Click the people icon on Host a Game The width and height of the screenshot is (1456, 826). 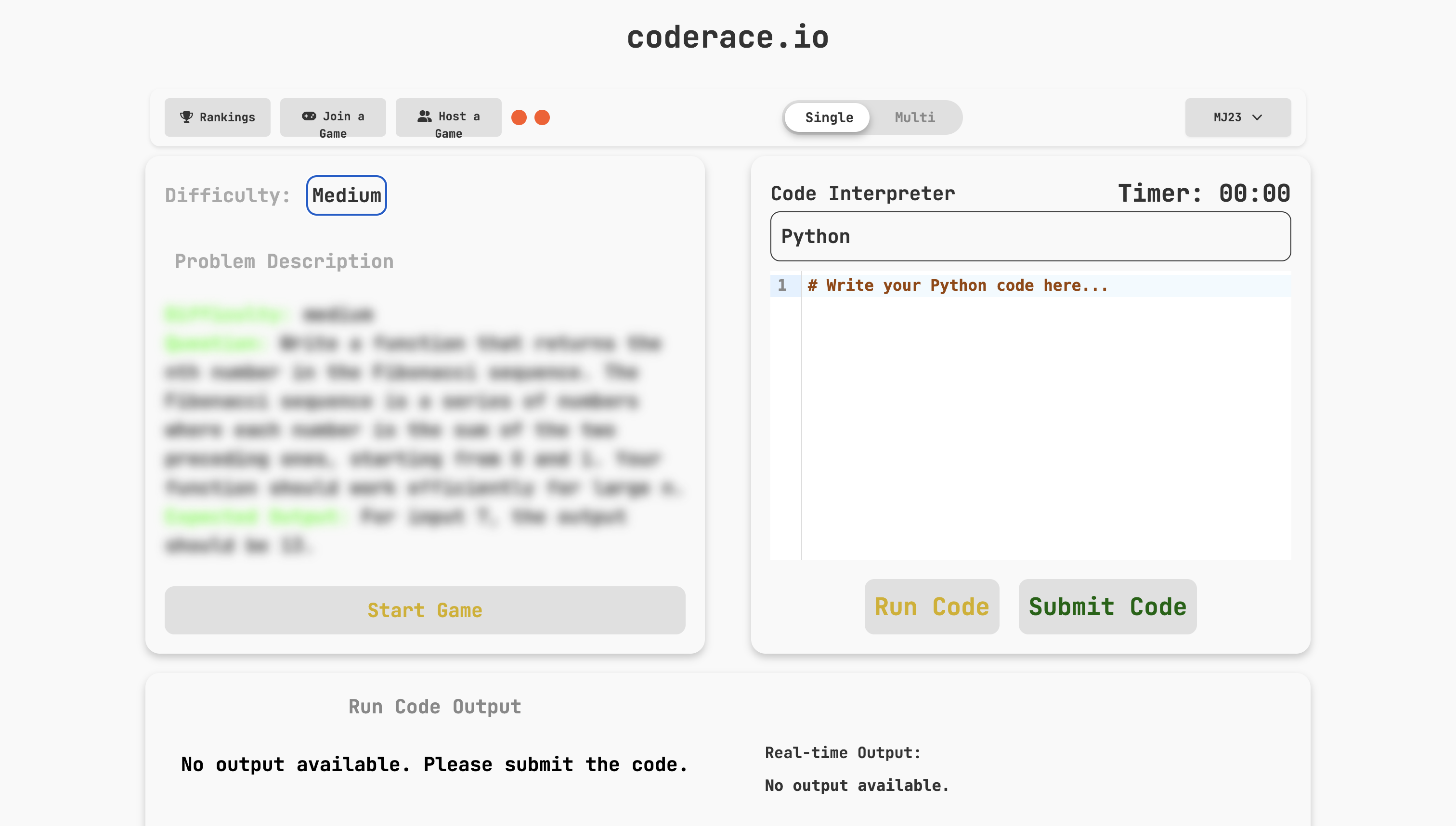425,116
